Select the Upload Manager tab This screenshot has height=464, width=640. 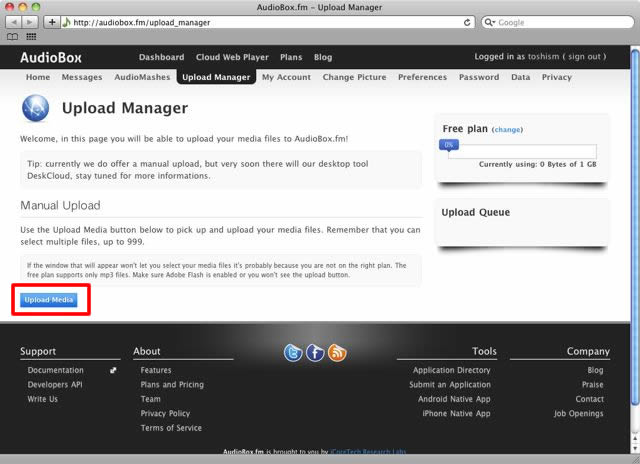pyautogui.click(x=216, y=77)
